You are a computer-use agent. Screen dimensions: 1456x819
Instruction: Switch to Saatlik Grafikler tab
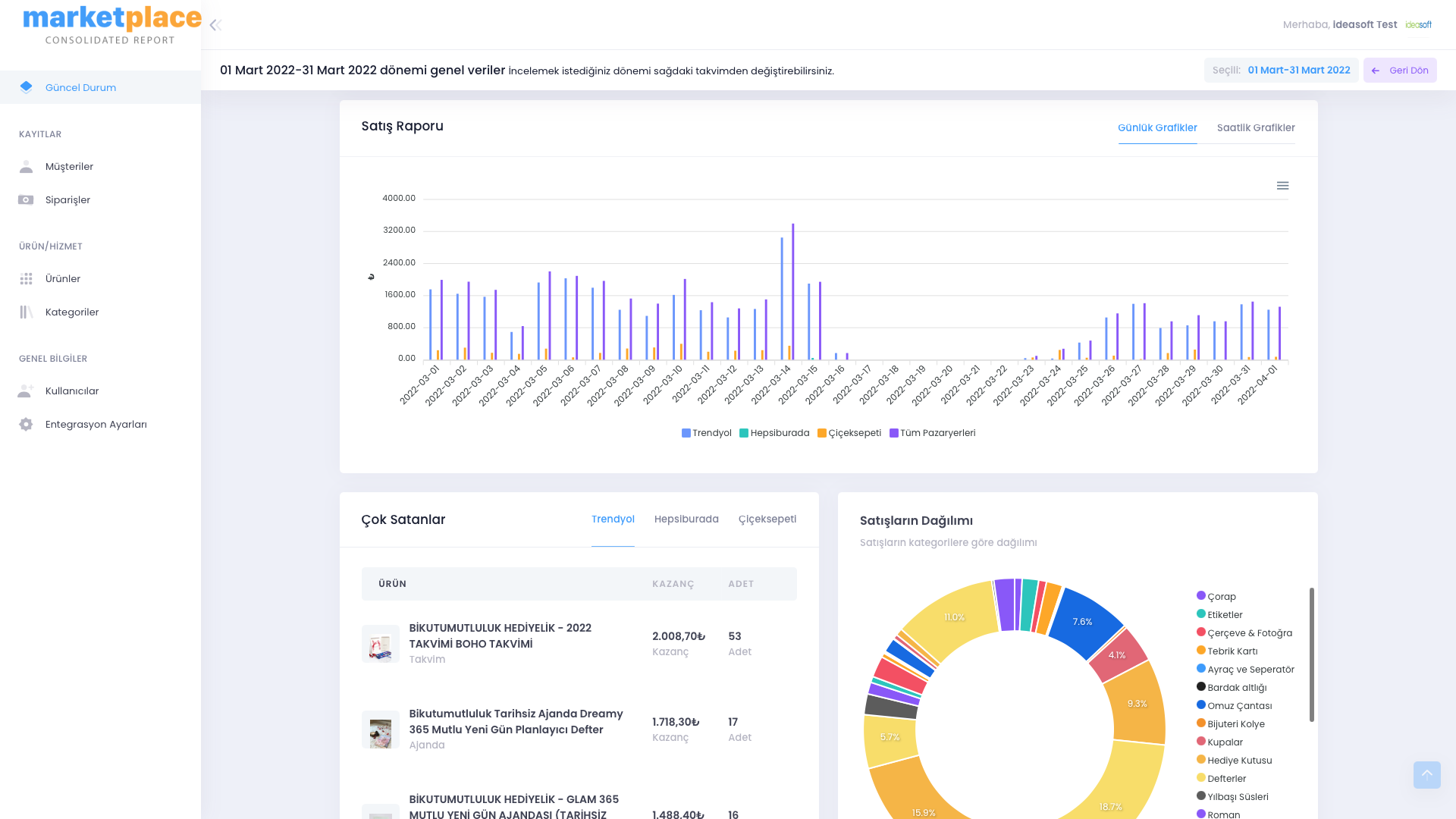[1256, 127]
